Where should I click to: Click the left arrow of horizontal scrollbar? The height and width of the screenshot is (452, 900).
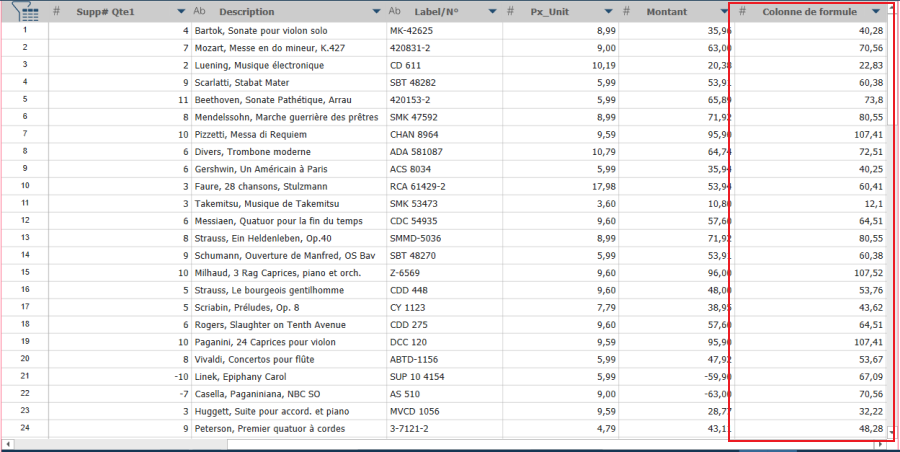(8, 444)
